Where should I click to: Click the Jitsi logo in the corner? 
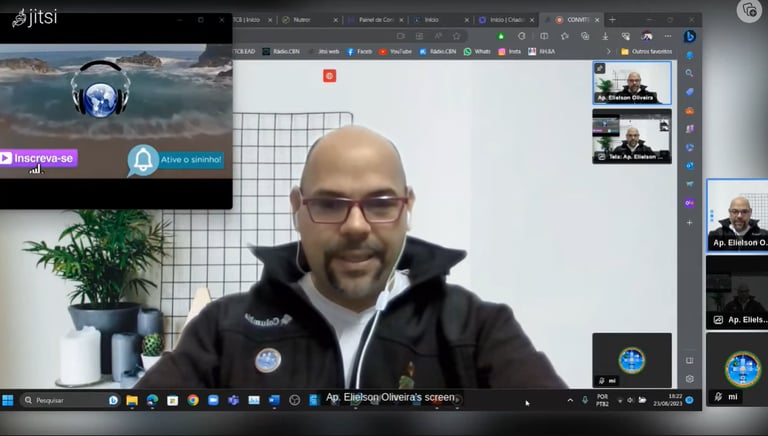point(35,18)
